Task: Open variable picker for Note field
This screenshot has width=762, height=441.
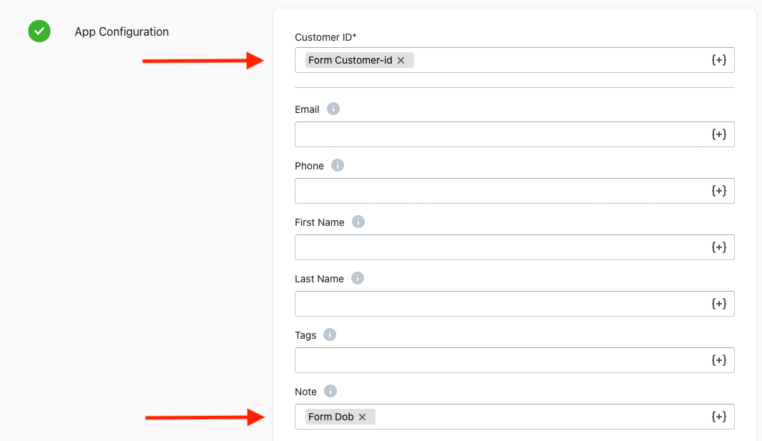Action: pos(719,416)
